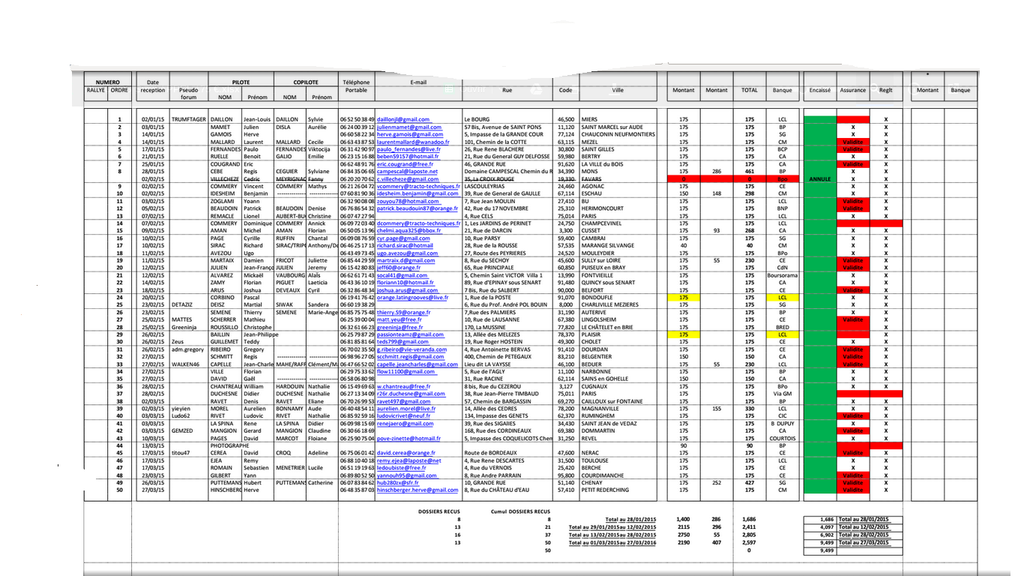
Task: Click the julienmamet@gmail.com email address
Action: pyautogui.click(x=409, y=127)
